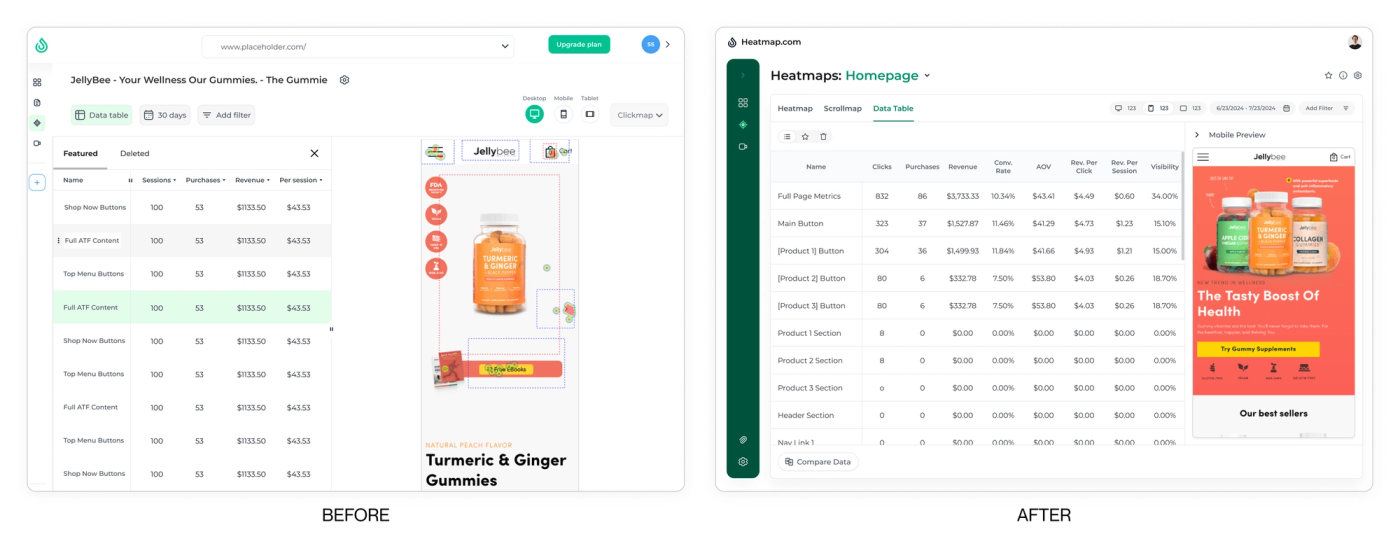The image size is (1400, 553).
Task: Select the mobile 123 device toggle
Action: [x=1158, y=108]
